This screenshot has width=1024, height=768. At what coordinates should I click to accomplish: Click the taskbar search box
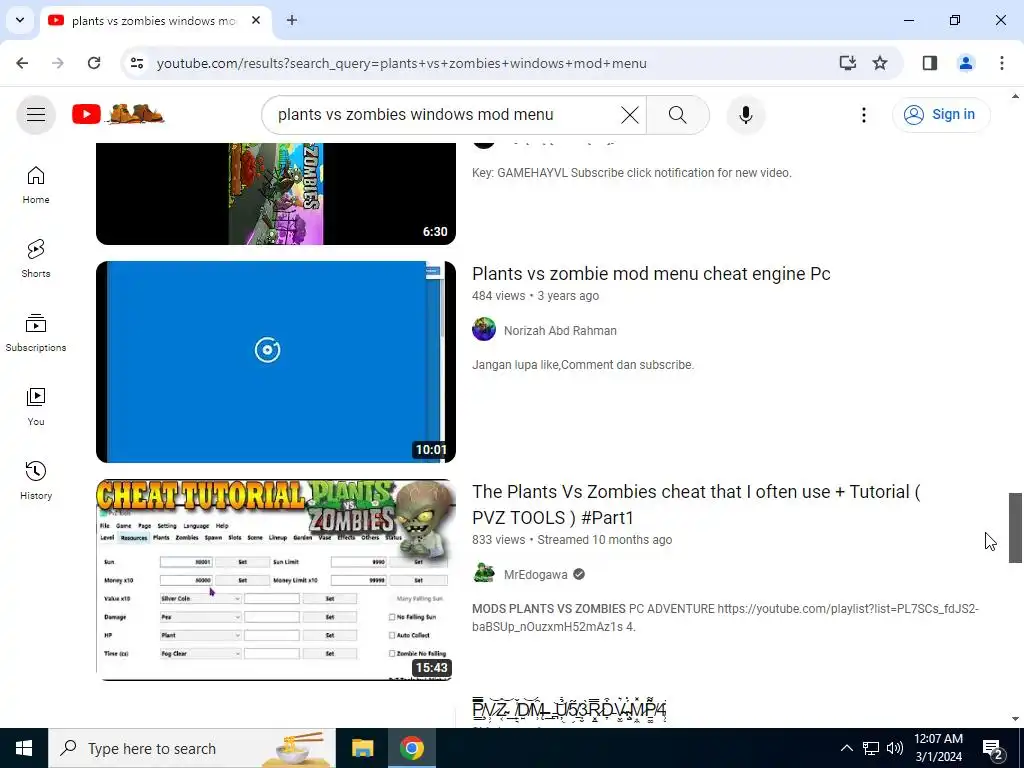tap(192, 748)
